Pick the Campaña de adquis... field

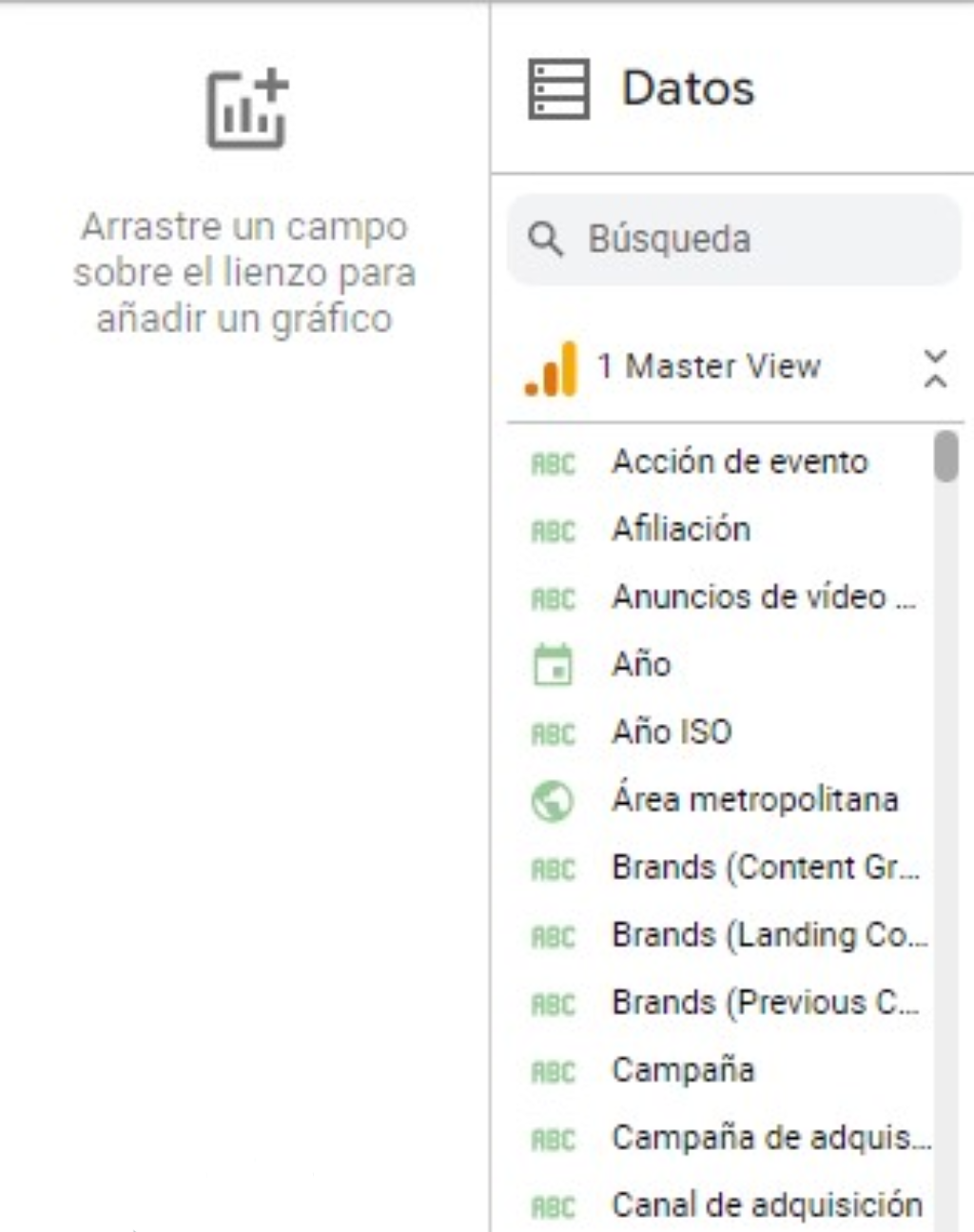770,1138
